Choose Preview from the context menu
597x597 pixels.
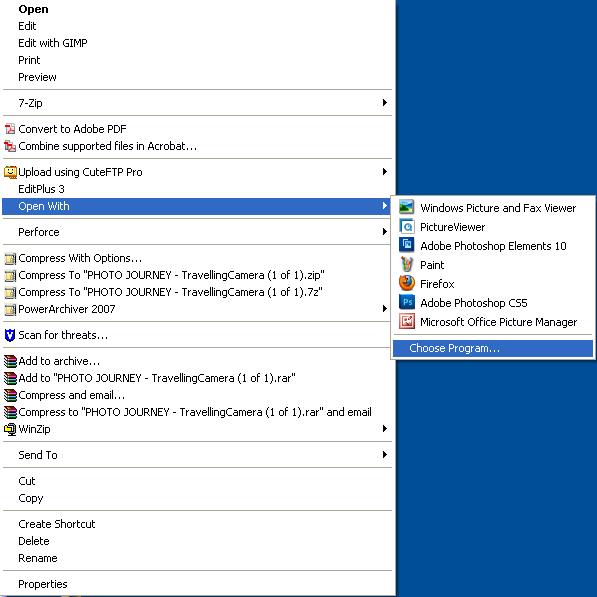197,77
